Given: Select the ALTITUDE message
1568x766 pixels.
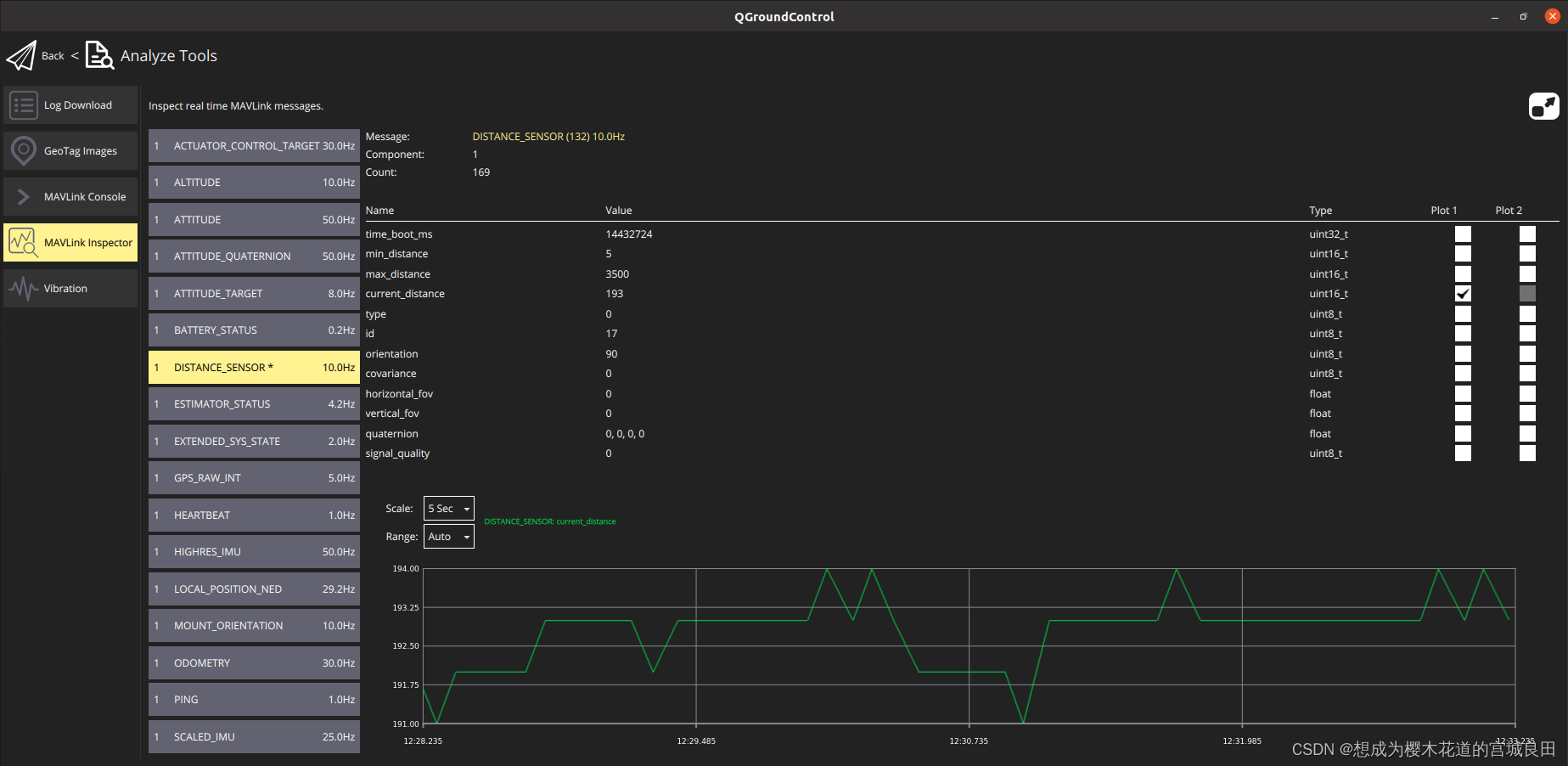Looking at the screenshot, I should 254,183.
